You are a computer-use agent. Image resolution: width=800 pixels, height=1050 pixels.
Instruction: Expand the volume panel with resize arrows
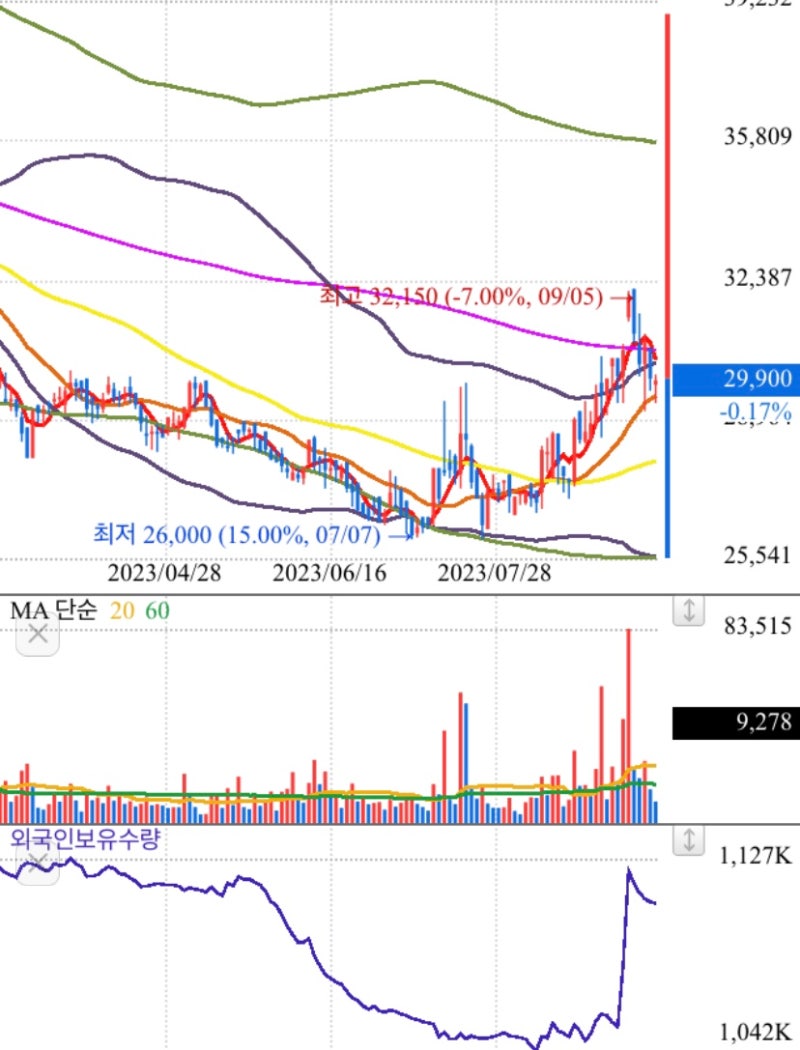(688, 609)
